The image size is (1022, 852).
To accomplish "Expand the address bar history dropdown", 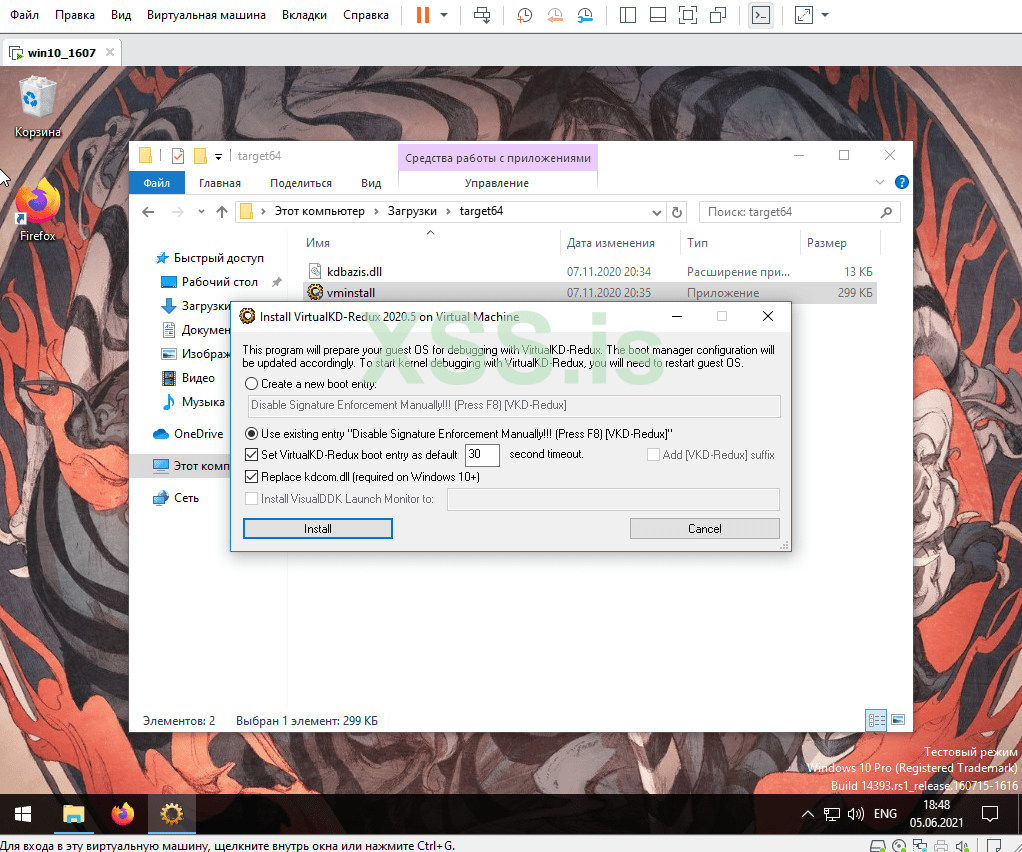I will point(656,213).
